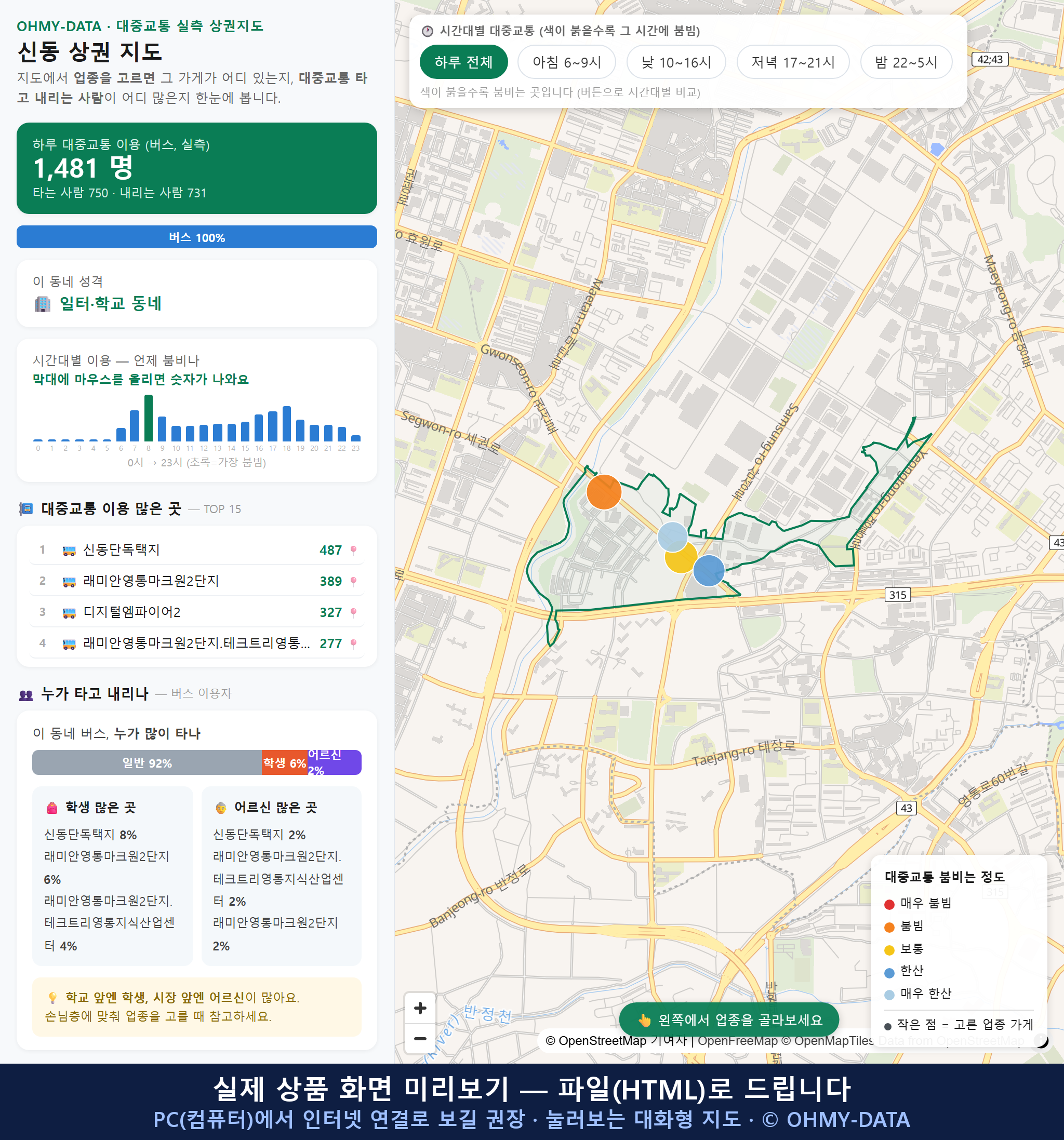Click the pin icon beside 디지털엠파이어2 327
Viewport: 1064px width, 1140px height.
coord(353,612)
